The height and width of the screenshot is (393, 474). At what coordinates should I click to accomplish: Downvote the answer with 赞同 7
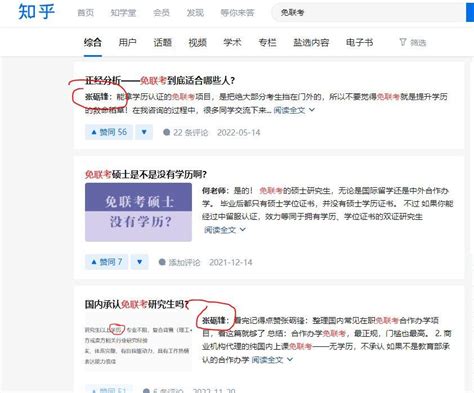pos(139,262)
